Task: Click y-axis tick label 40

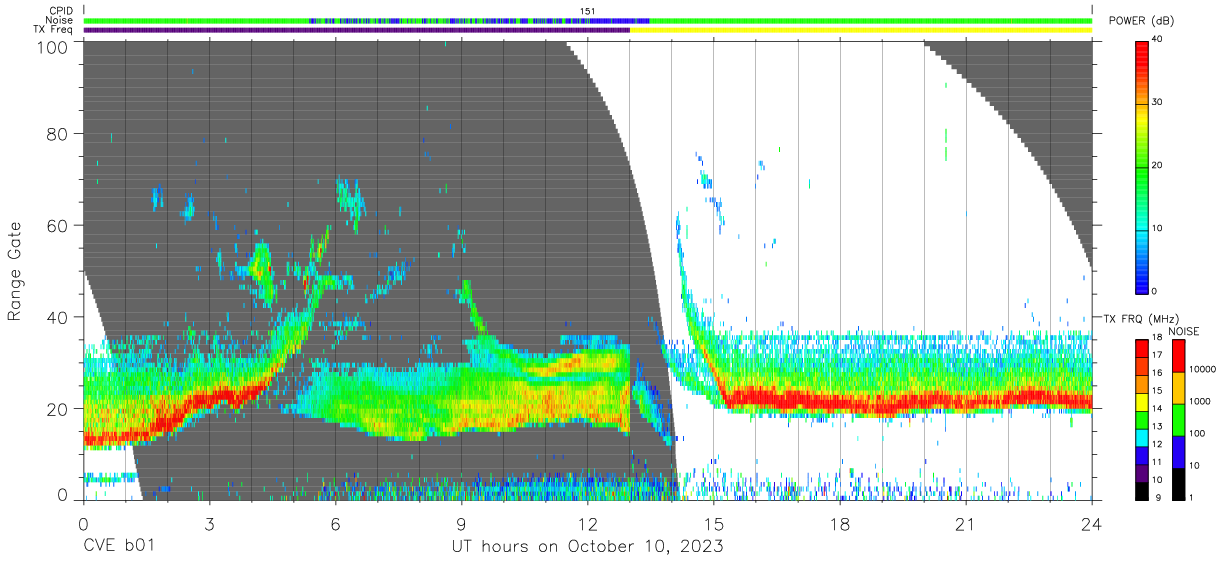Action: point(57,316)
